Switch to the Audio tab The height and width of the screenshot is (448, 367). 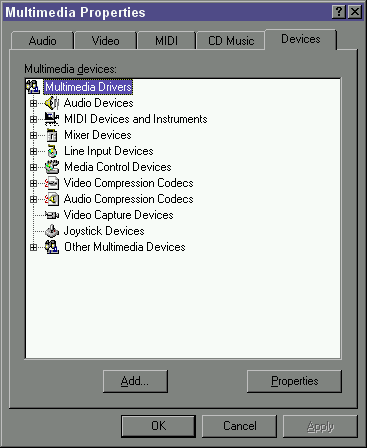pos(42,41)
